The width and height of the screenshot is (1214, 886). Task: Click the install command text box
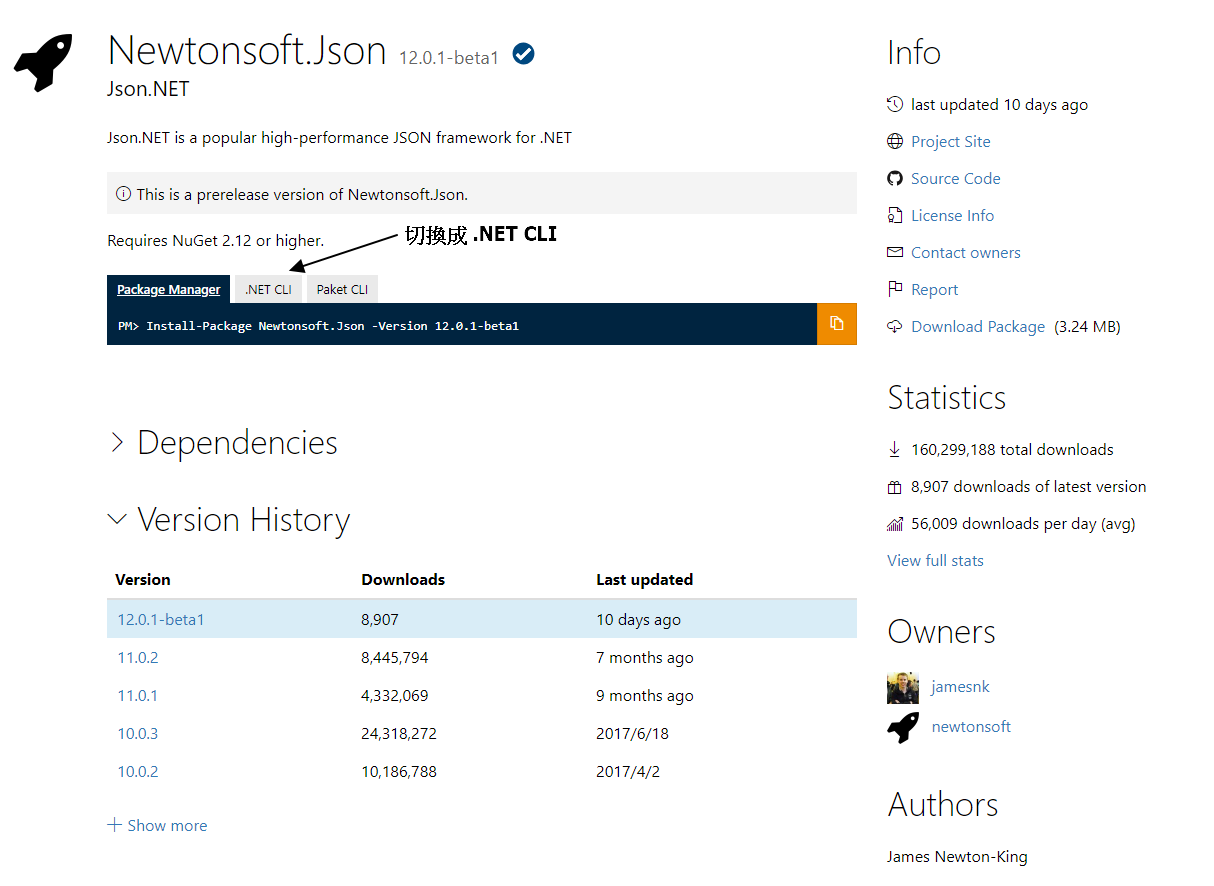tap(462, 324)
